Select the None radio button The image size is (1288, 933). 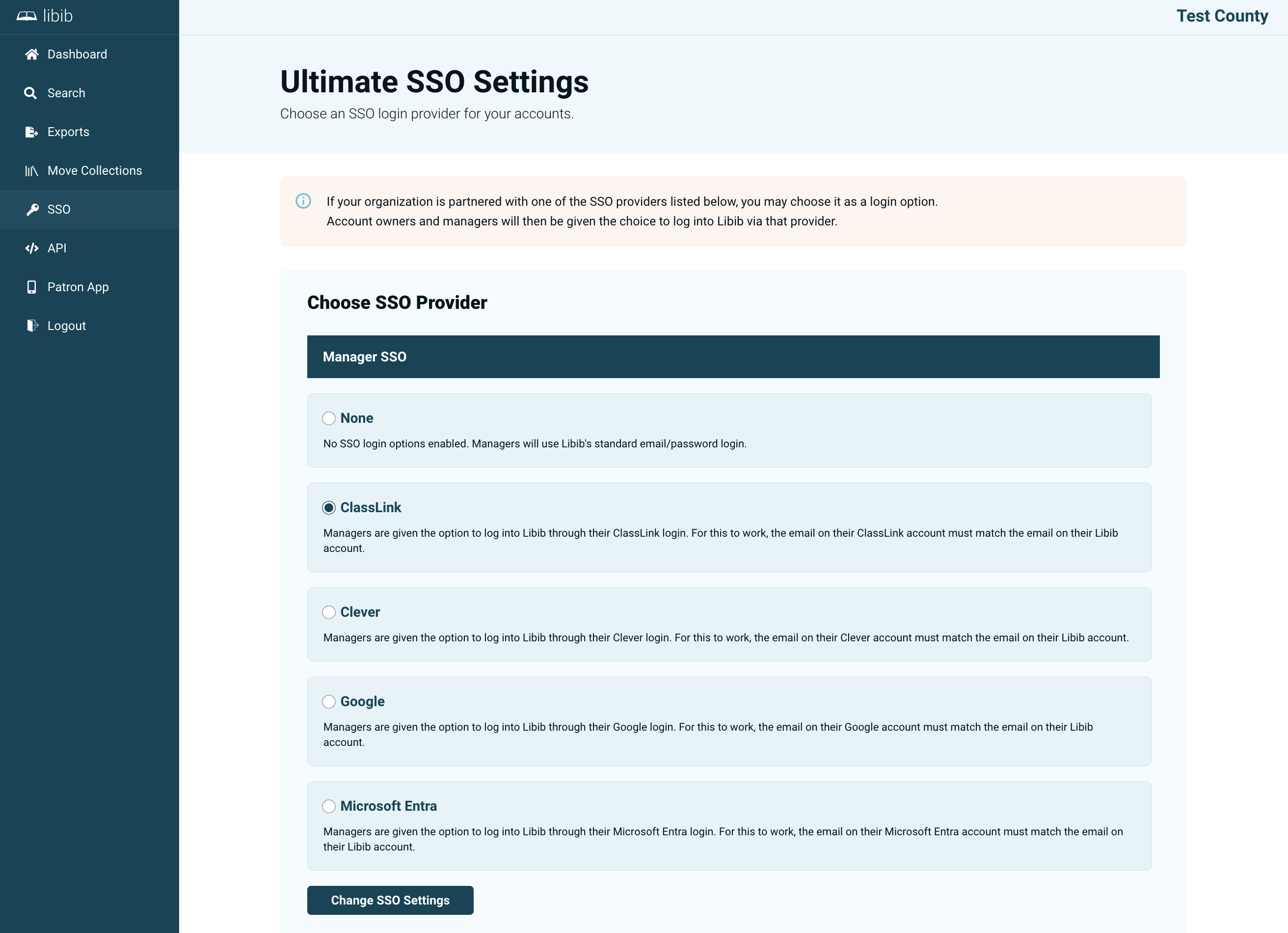[329, 419]
